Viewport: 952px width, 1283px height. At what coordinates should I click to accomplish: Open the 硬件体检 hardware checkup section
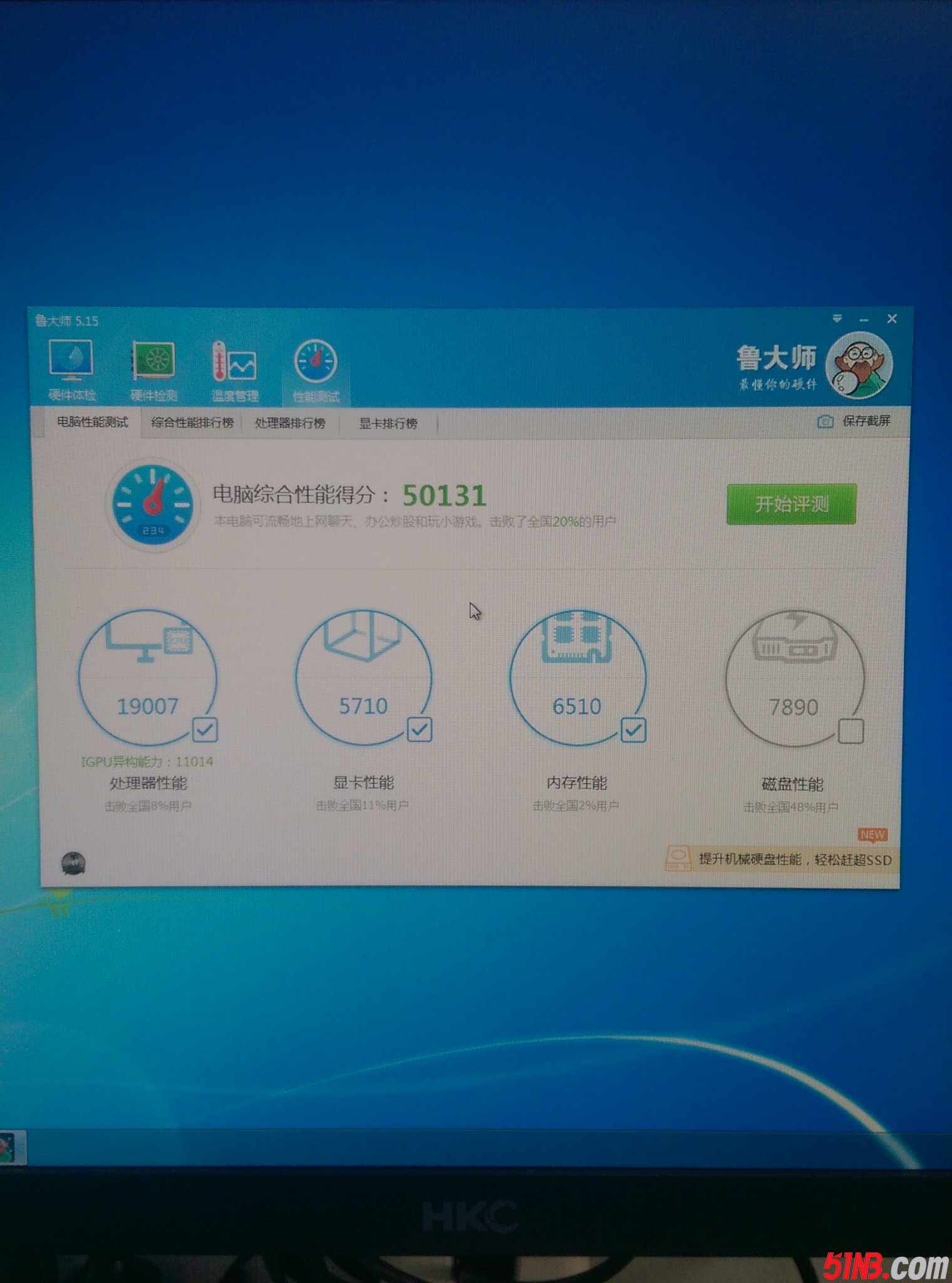(x=72, y=370)
